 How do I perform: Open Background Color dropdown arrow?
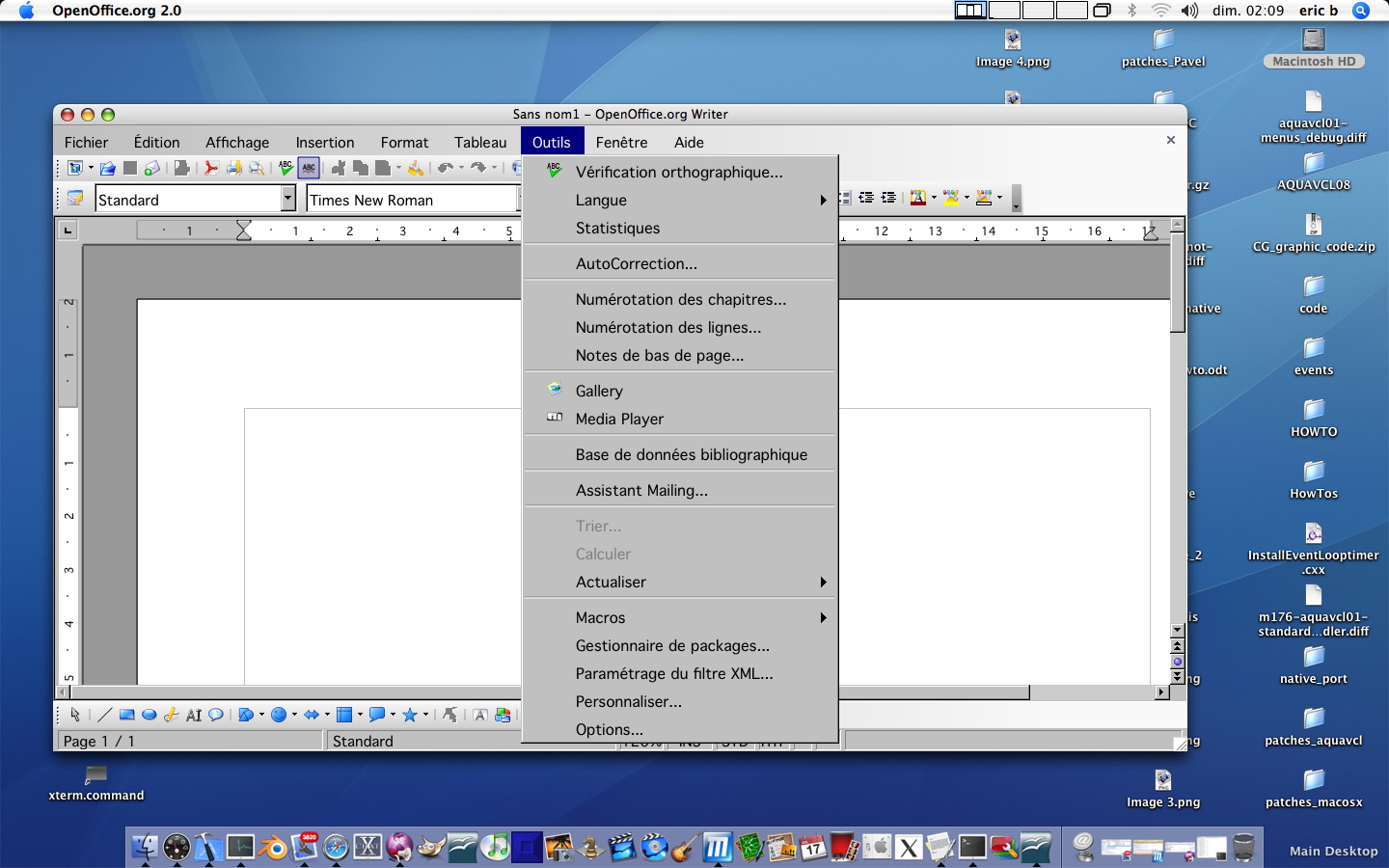999,198
